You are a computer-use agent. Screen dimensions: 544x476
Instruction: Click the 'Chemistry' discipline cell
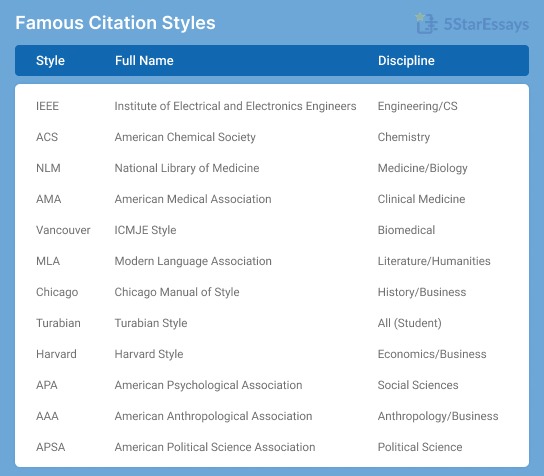403,137
